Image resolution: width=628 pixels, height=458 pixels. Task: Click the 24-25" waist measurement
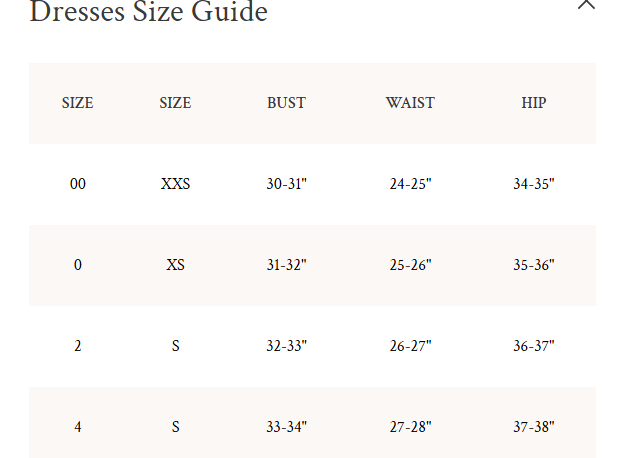pos(410,184)
